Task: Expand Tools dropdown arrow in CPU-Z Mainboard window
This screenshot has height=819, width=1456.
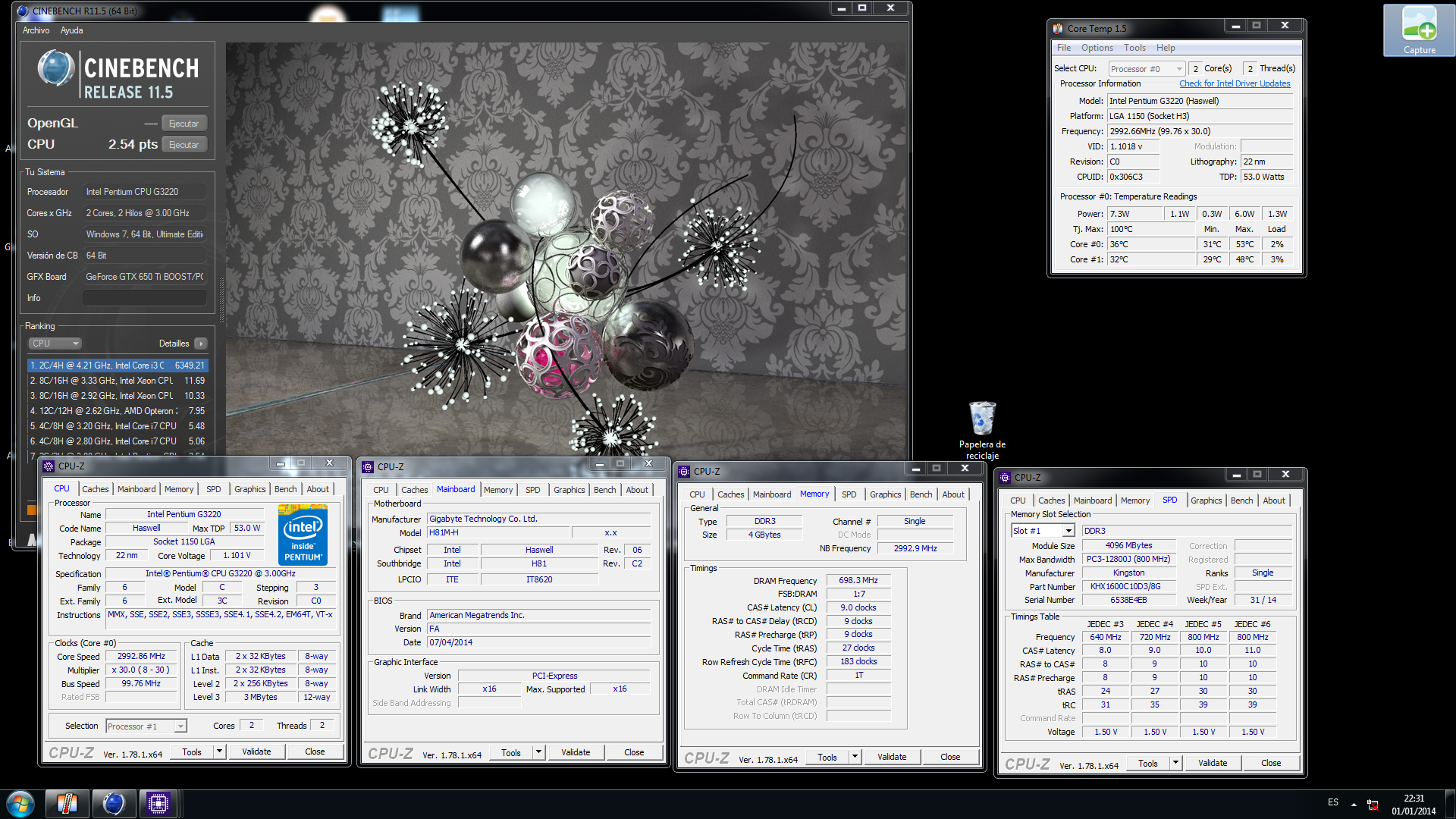Action: (x=538, y=752)
